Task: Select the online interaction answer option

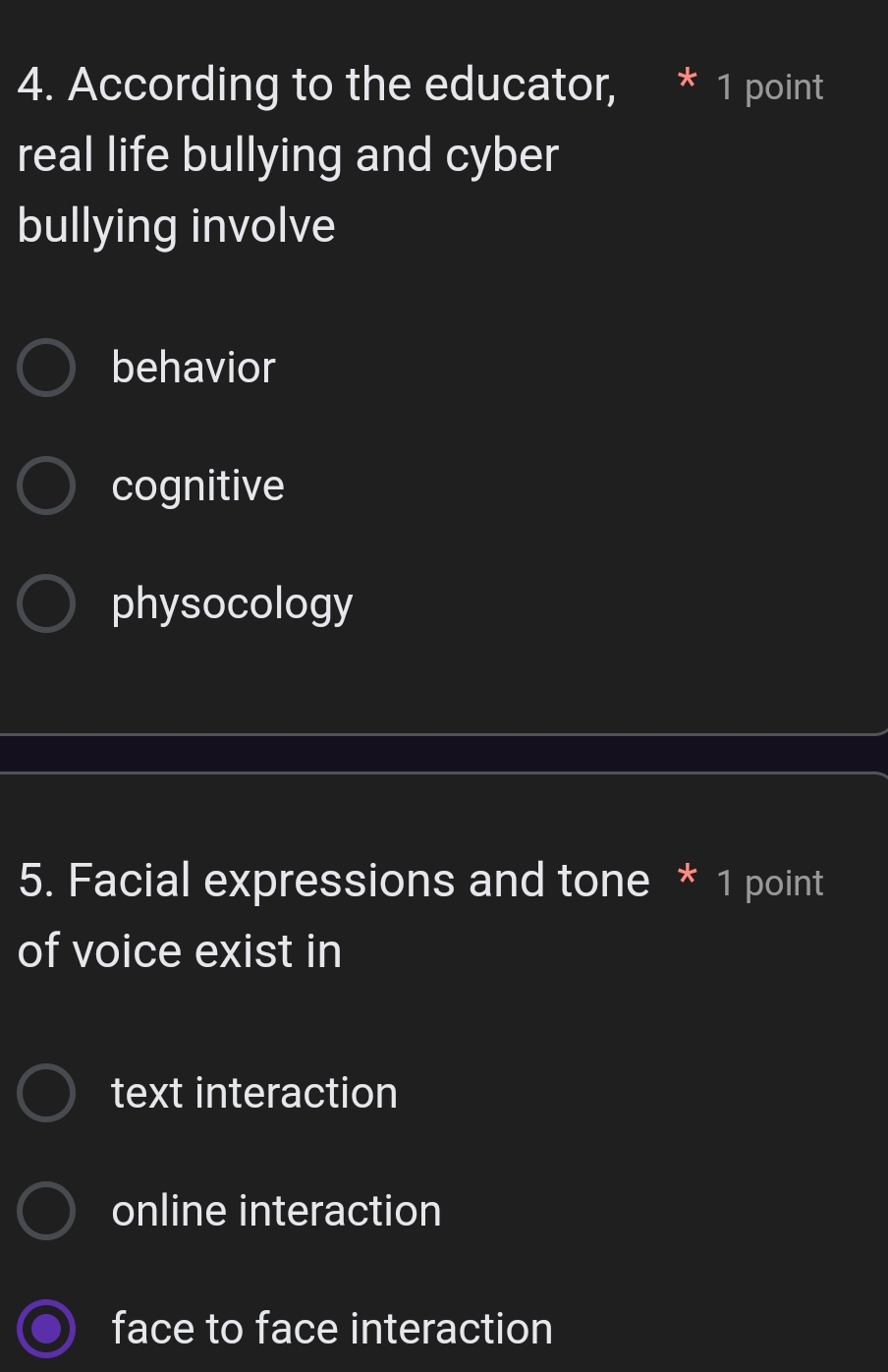Action: (46, 1210)
